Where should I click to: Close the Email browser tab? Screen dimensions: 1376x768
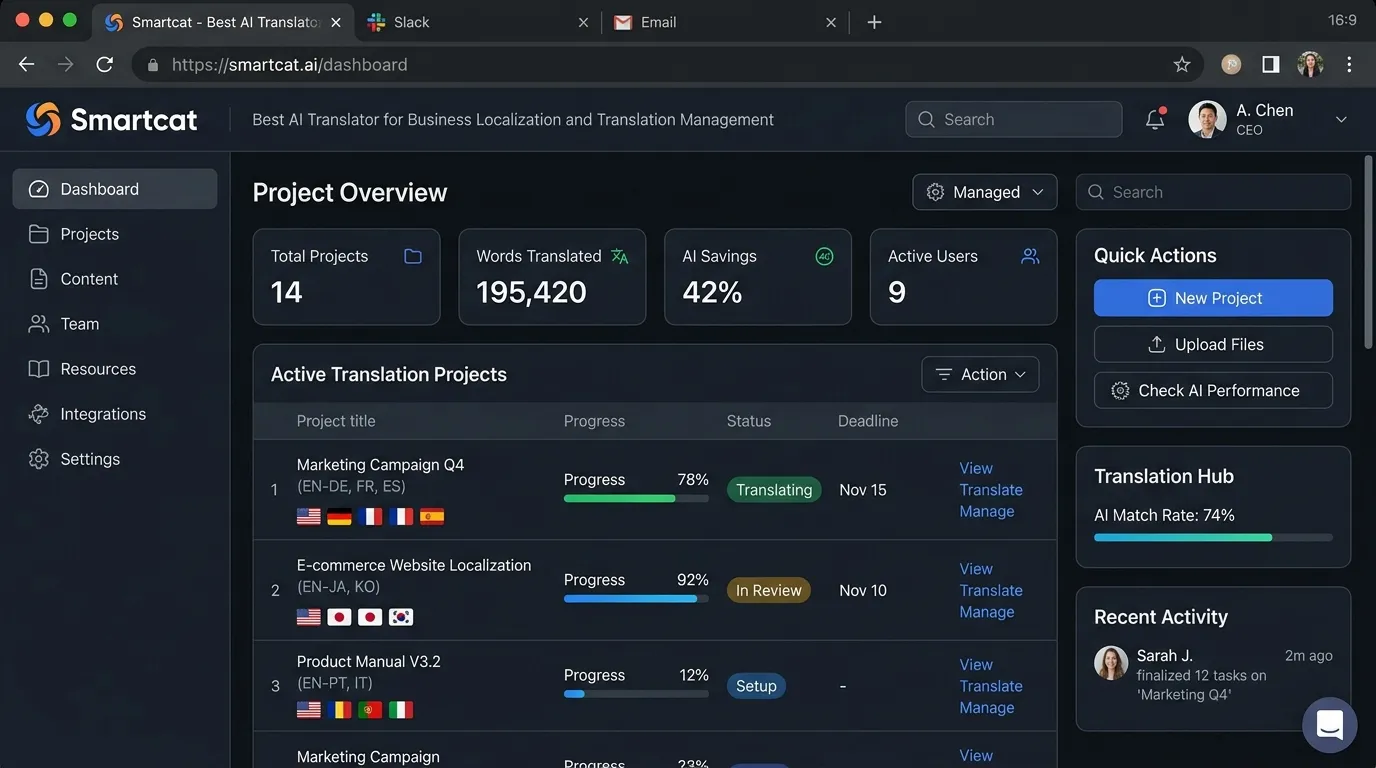pyautogui.click(x=830, y=22)
